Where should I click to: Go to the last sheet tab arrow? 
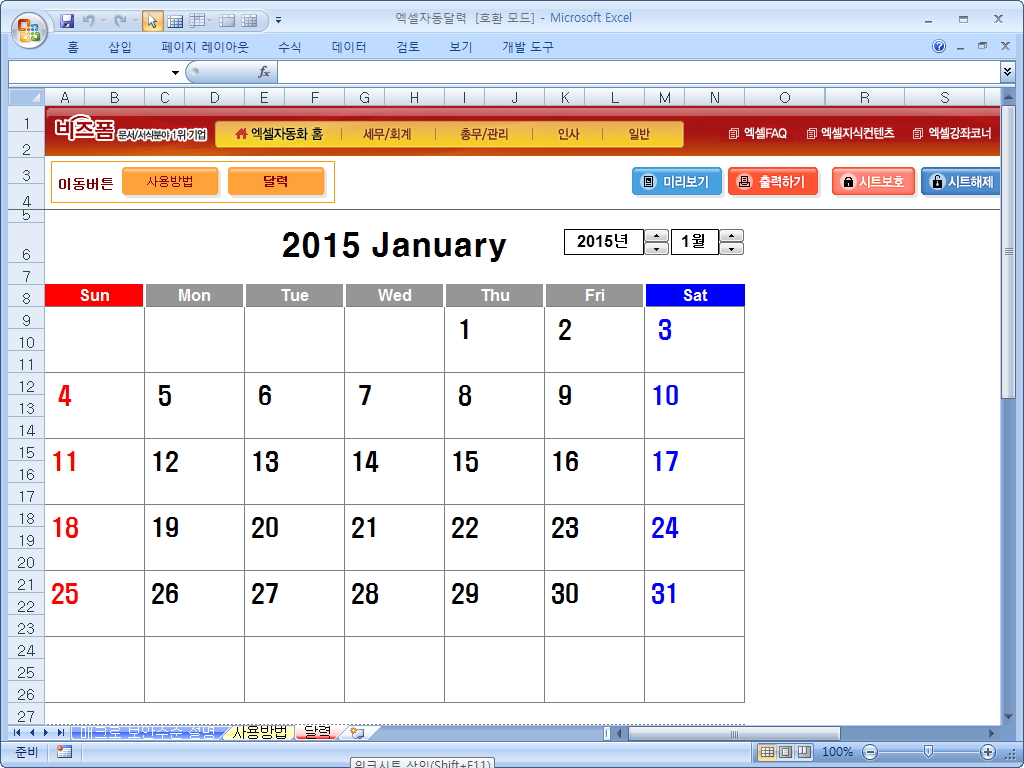pos(60,733)
